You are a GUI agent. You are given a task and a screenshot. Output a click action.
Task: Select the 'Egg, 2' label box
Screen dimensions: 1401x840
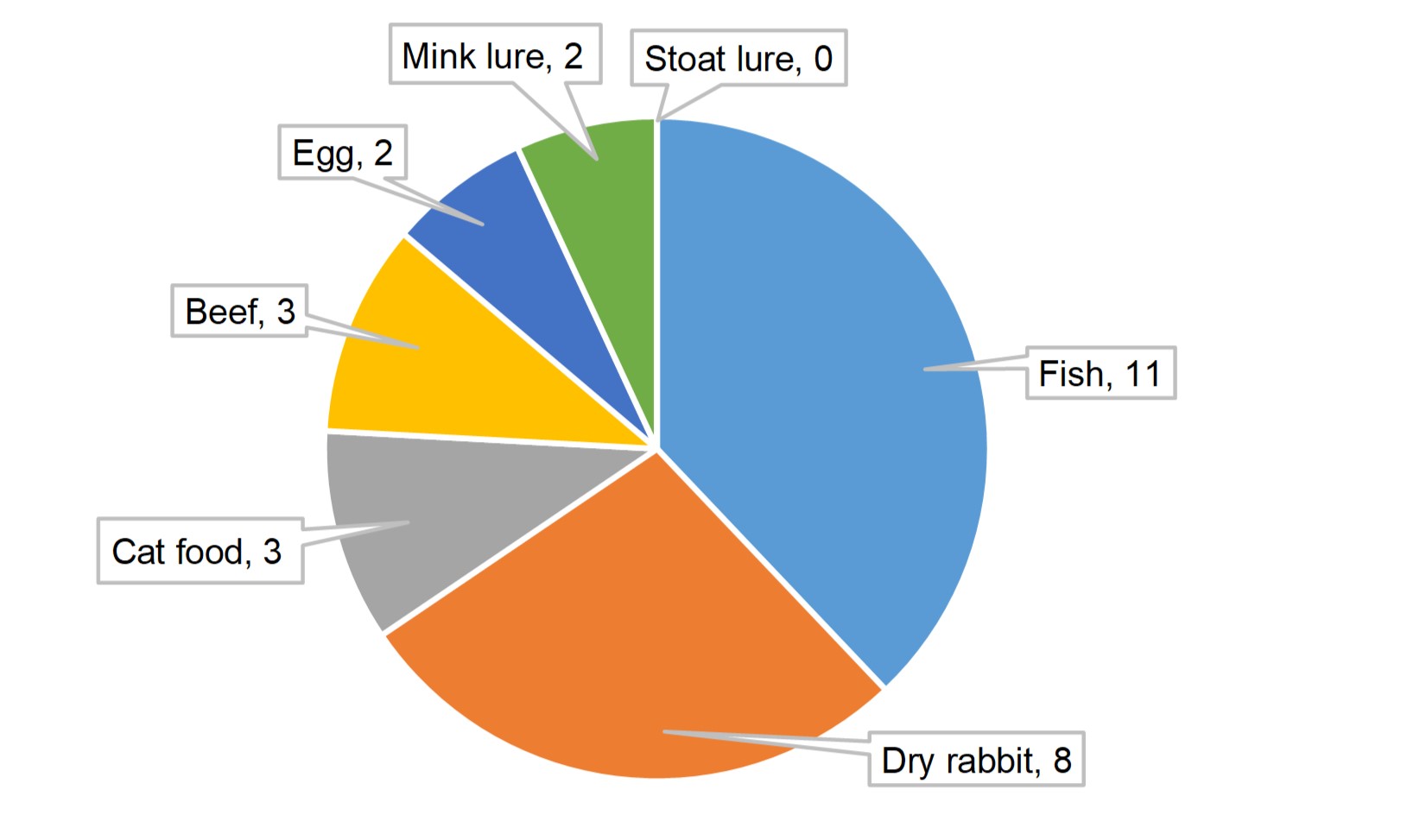pos(342,153)
